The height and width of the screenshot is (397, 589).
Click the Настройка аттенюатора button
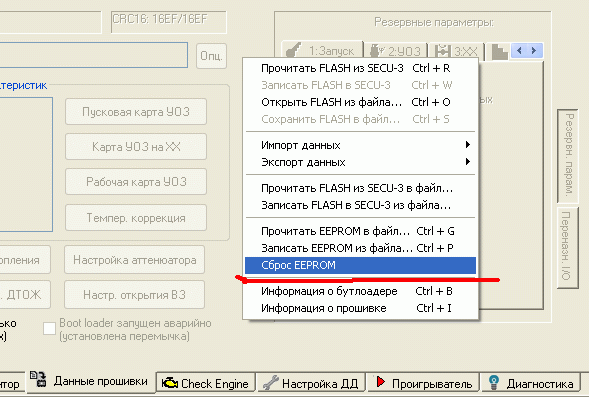click(134, 260)
